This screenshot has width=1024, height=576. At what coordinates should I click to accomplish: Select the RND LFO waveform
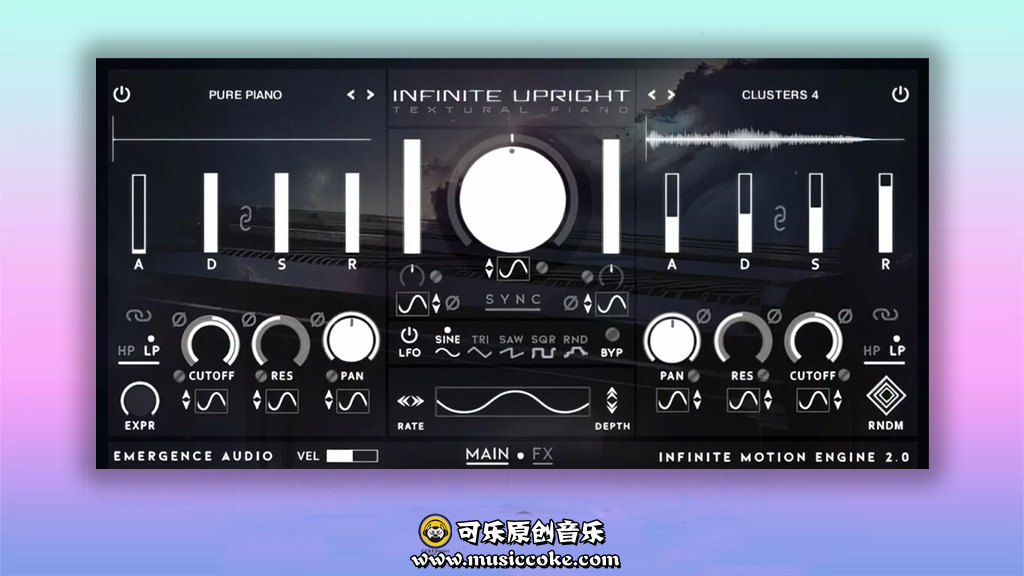pos(575,346)
